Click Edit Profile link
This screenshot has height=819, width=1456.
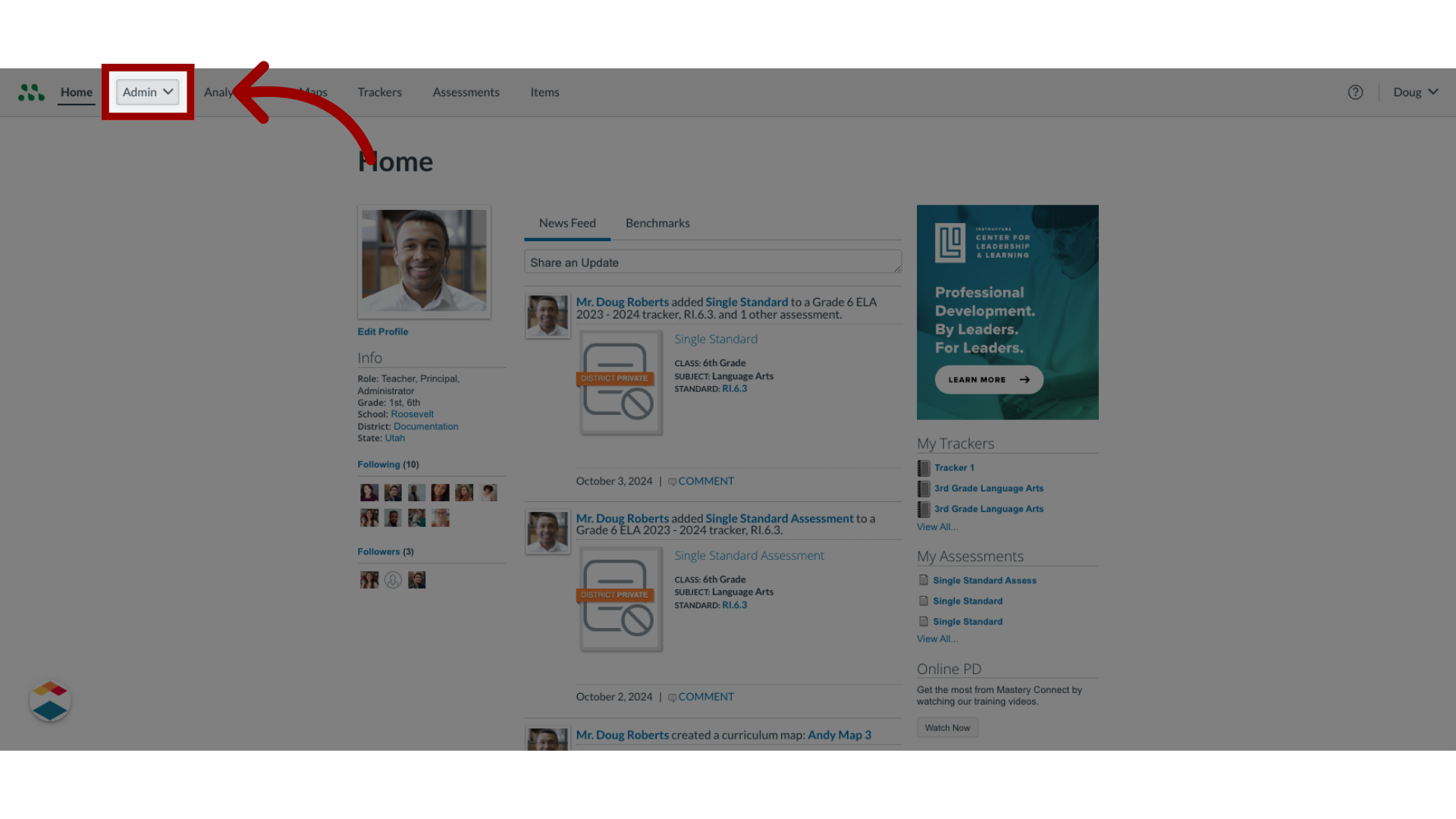(383, 331)
